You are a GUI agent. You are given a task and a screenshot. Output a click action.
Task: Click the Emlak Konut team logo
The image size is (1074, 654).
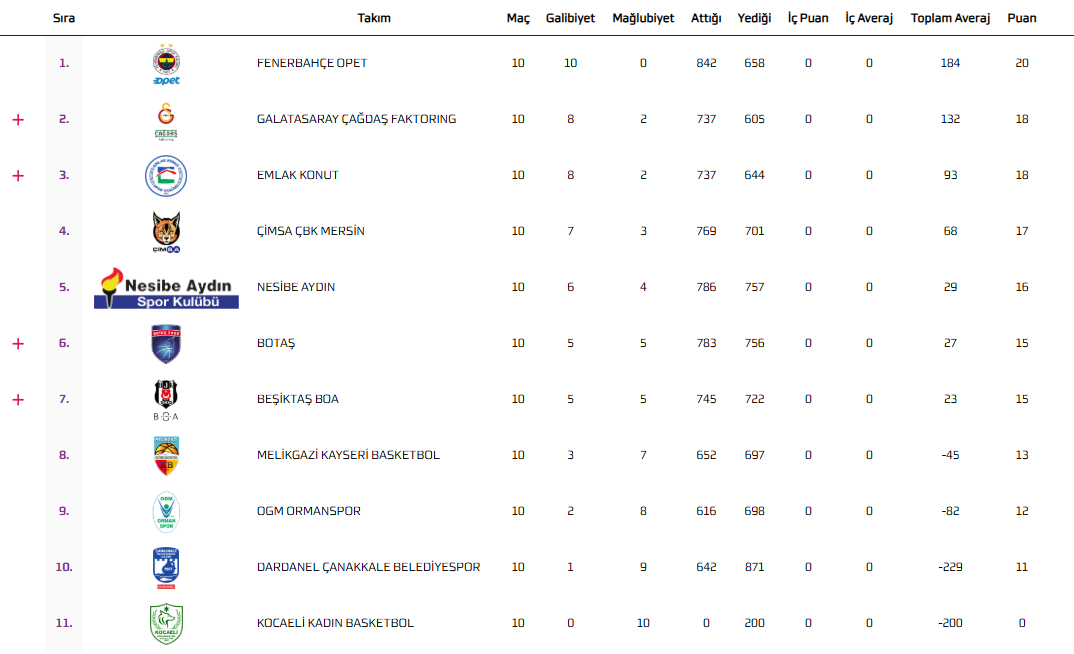(166, 176)
